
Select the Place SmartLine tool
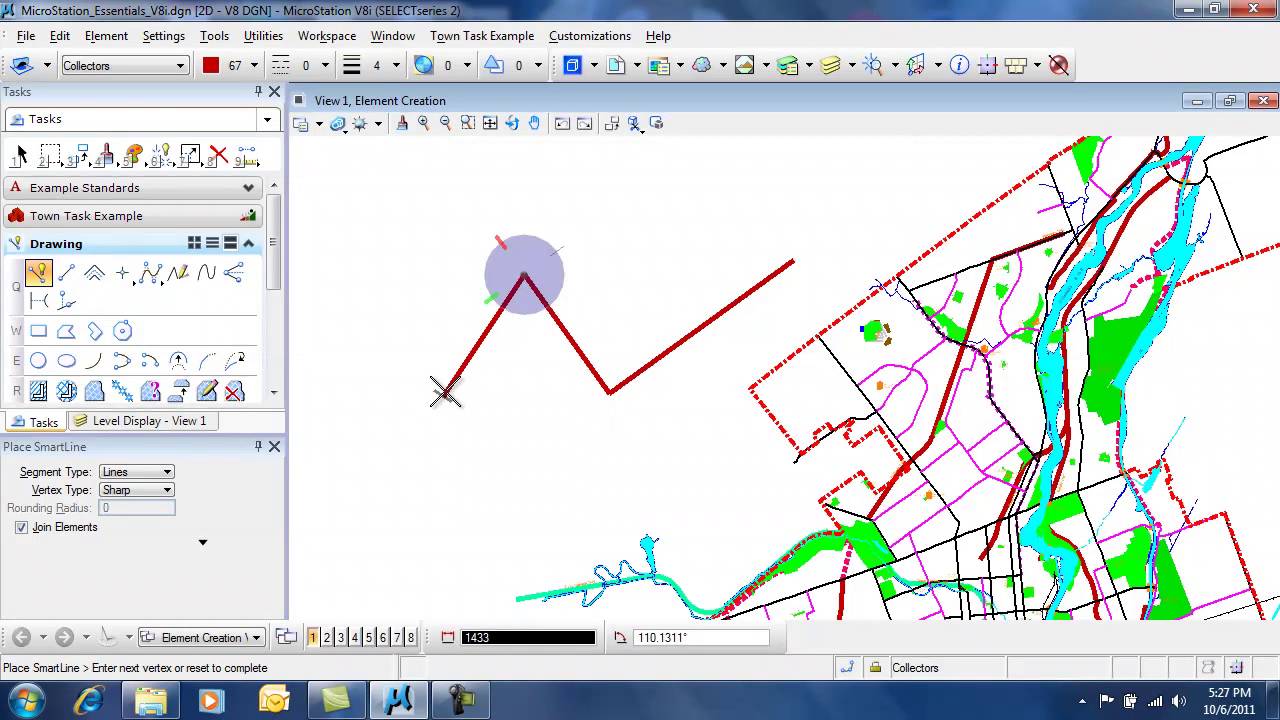(x=38, y=273)
